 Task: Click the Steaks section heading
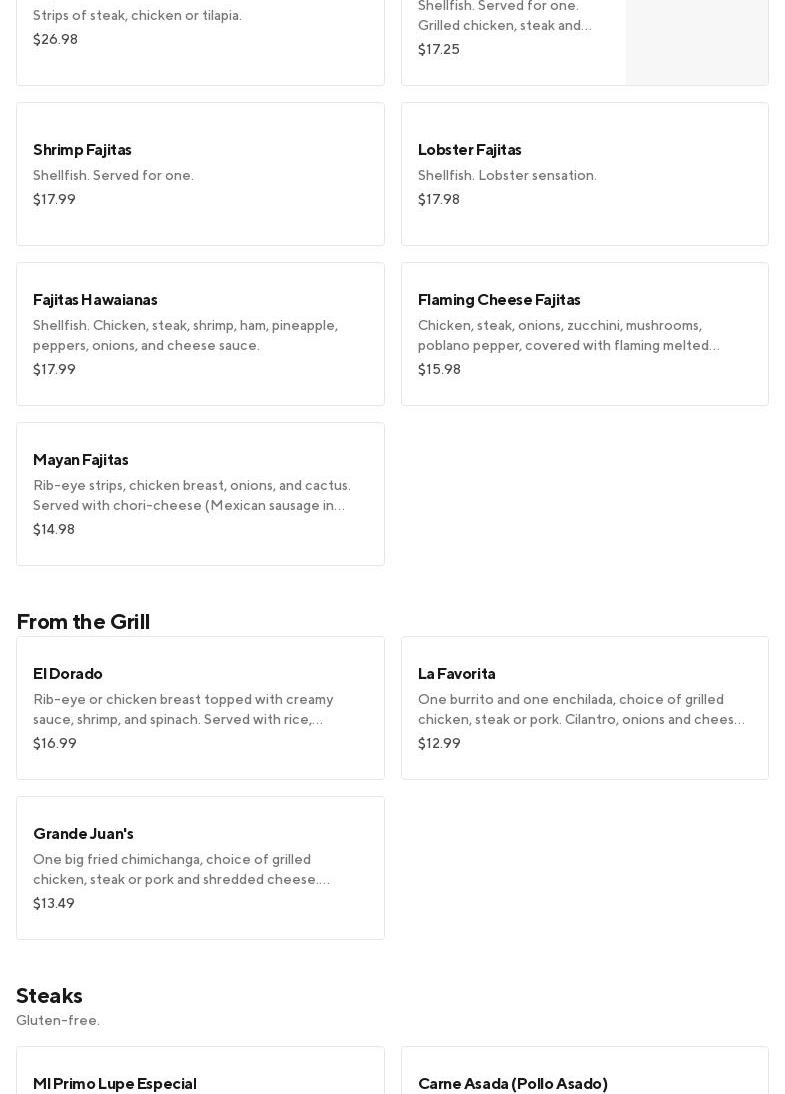tap(49, 996)
